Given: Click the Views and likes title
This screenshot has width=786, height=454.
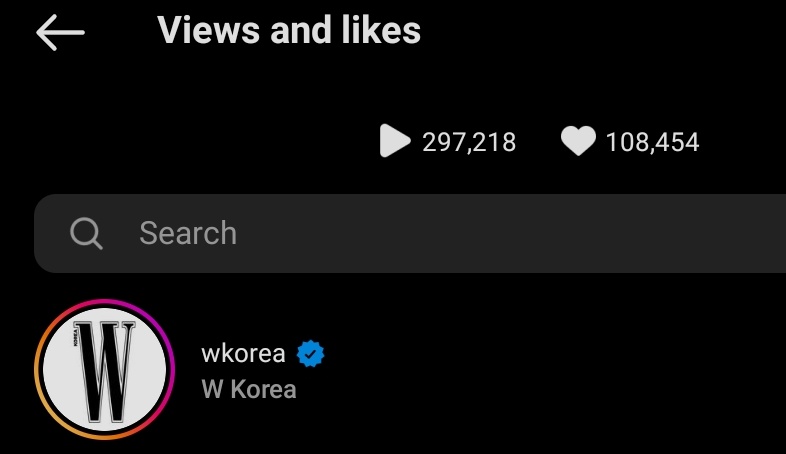Looking at the screenshot, I should [289, 31].
